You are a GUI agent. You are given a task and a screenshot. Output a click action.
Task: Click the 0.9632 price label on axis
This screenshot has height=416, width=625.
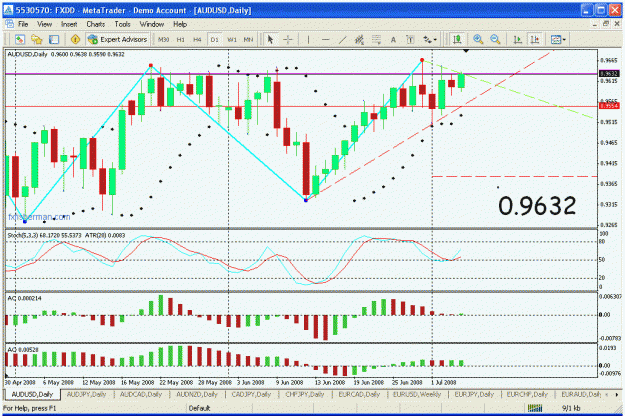tap(609, 74)
